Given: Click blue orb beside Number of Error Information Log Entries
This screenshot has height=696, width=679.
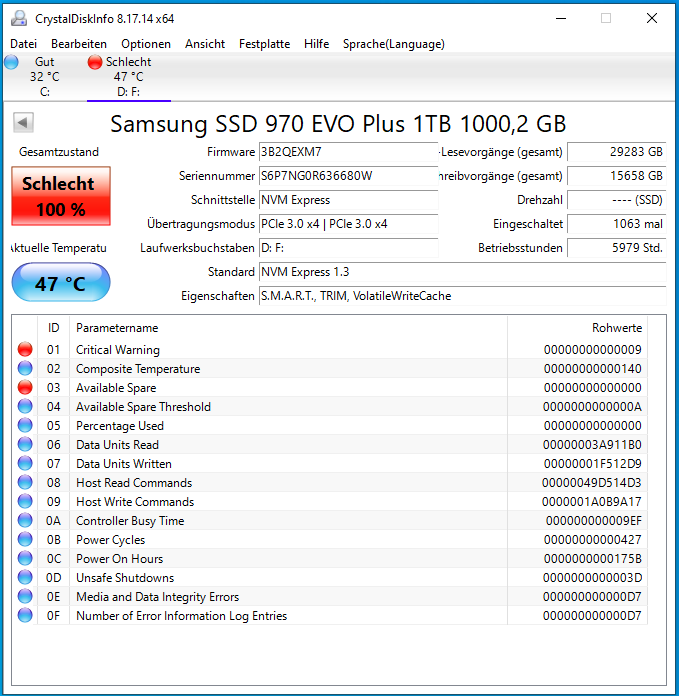Looking at the screenshot, I should coord(25,615).
